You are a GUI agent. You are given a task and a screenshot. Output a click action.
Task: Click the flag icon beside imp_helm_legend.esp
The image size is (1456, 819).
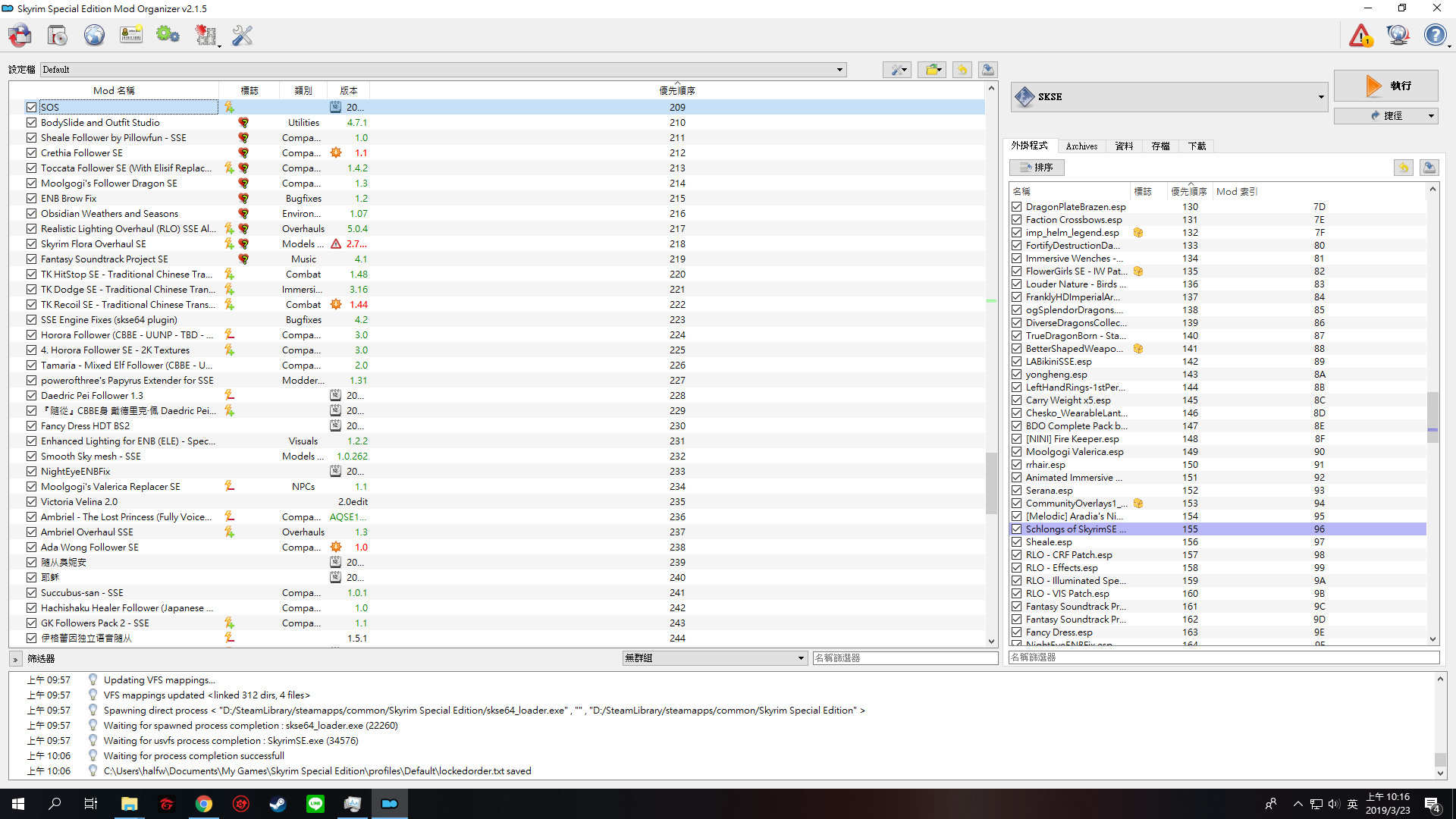1137,233
